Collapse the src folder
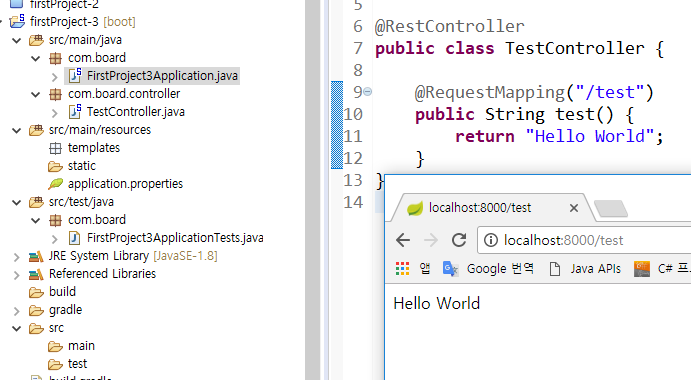691x380 pixels. (17, 328)
